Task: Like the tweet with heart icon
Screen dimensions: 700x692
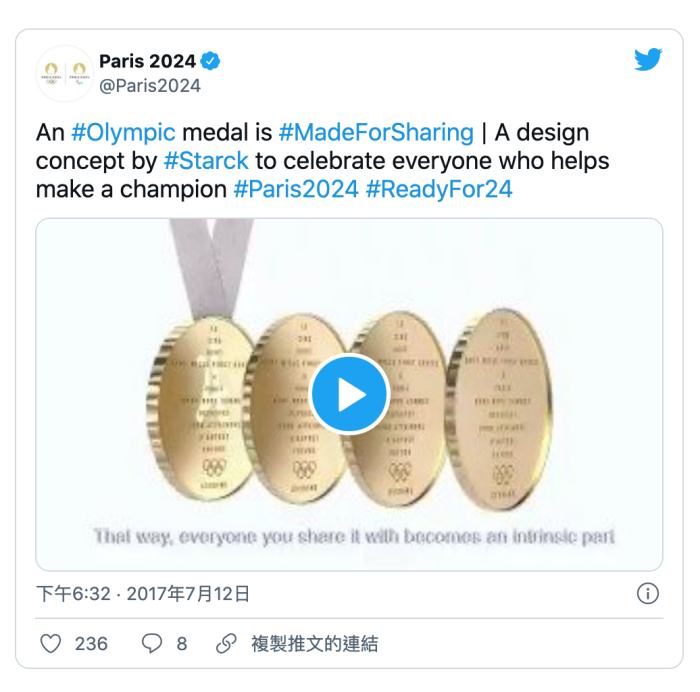Action: 50,644
